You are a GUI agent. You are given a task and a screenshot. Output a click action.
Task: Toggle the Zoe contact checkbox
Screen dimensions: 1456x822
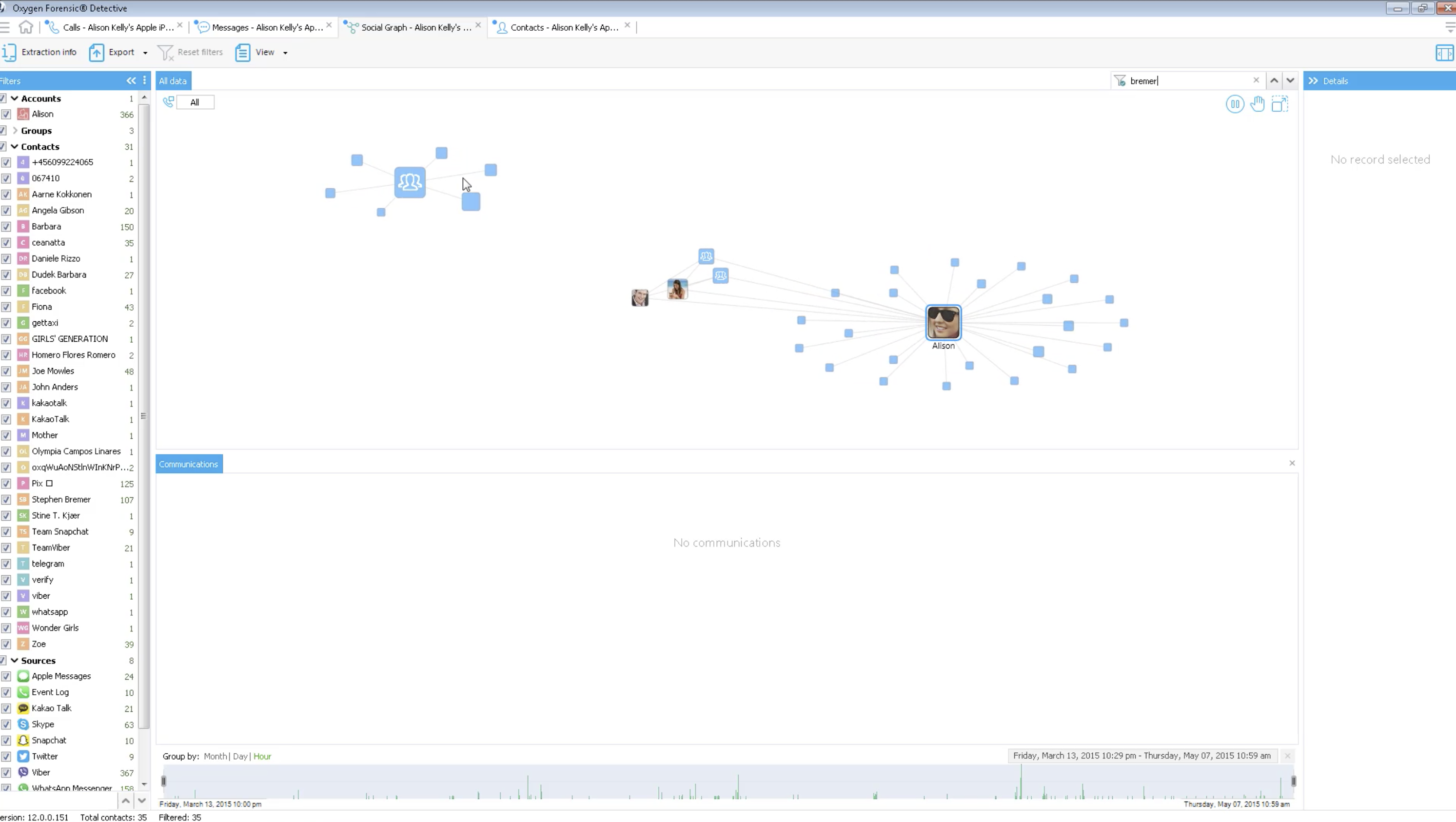coord(6,644)
